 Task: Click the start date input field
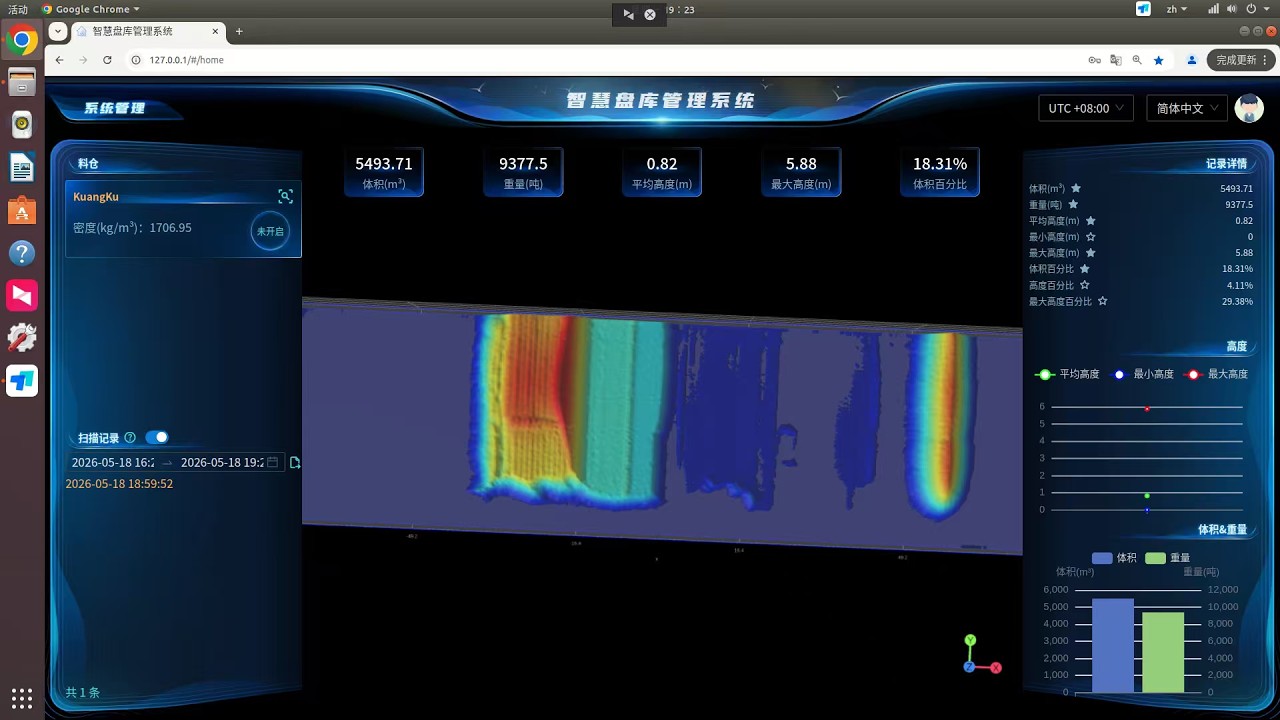[113, 462]
